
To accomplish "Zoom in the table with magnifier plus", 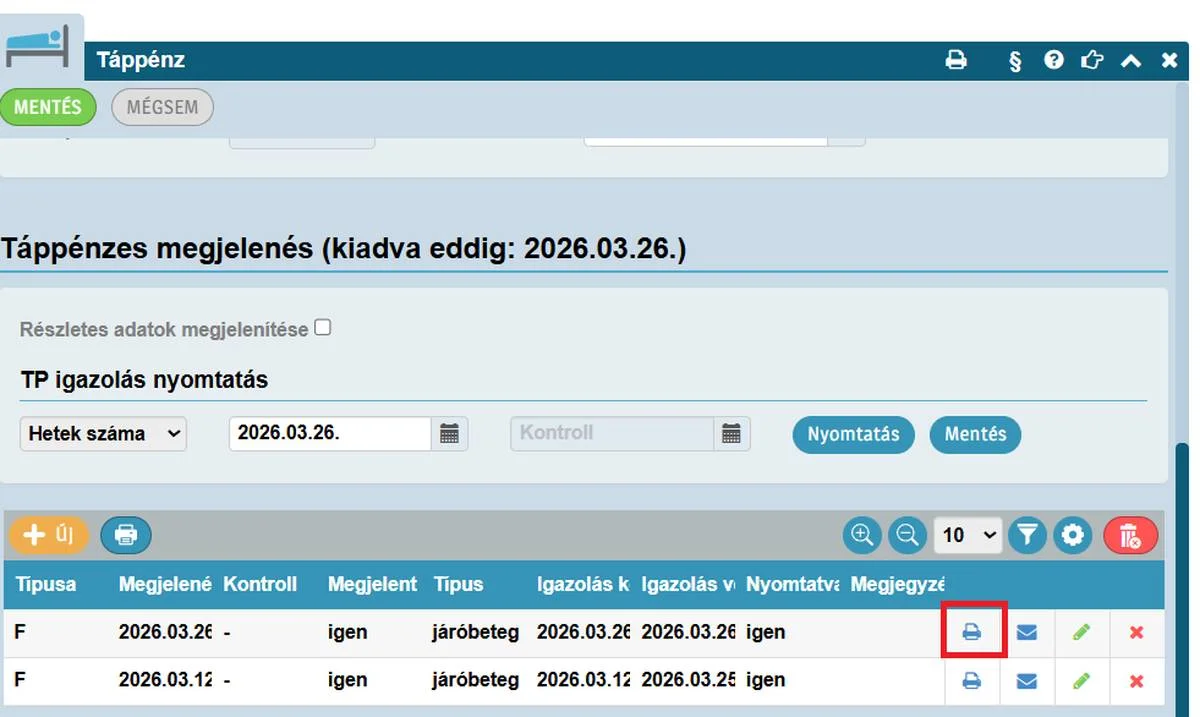I will (861, 535).
